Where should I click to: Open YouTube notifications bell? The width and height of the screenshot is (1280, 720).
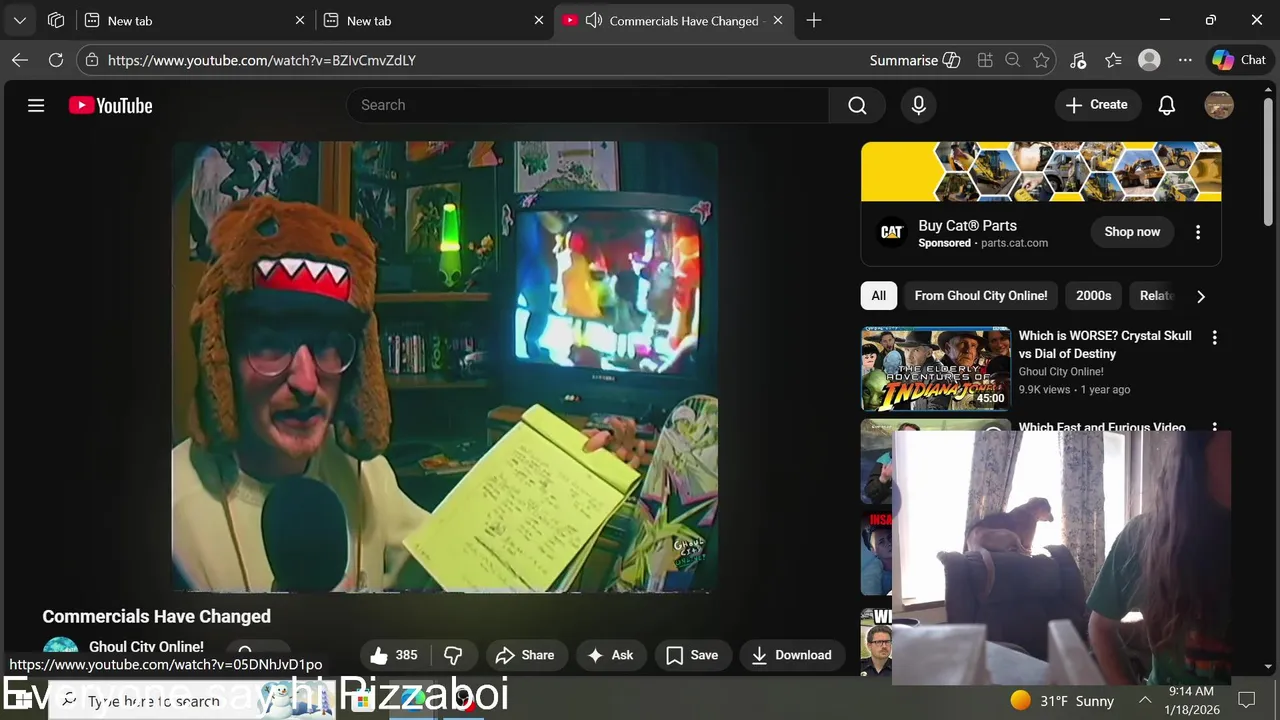click(x=1166, y=105)
